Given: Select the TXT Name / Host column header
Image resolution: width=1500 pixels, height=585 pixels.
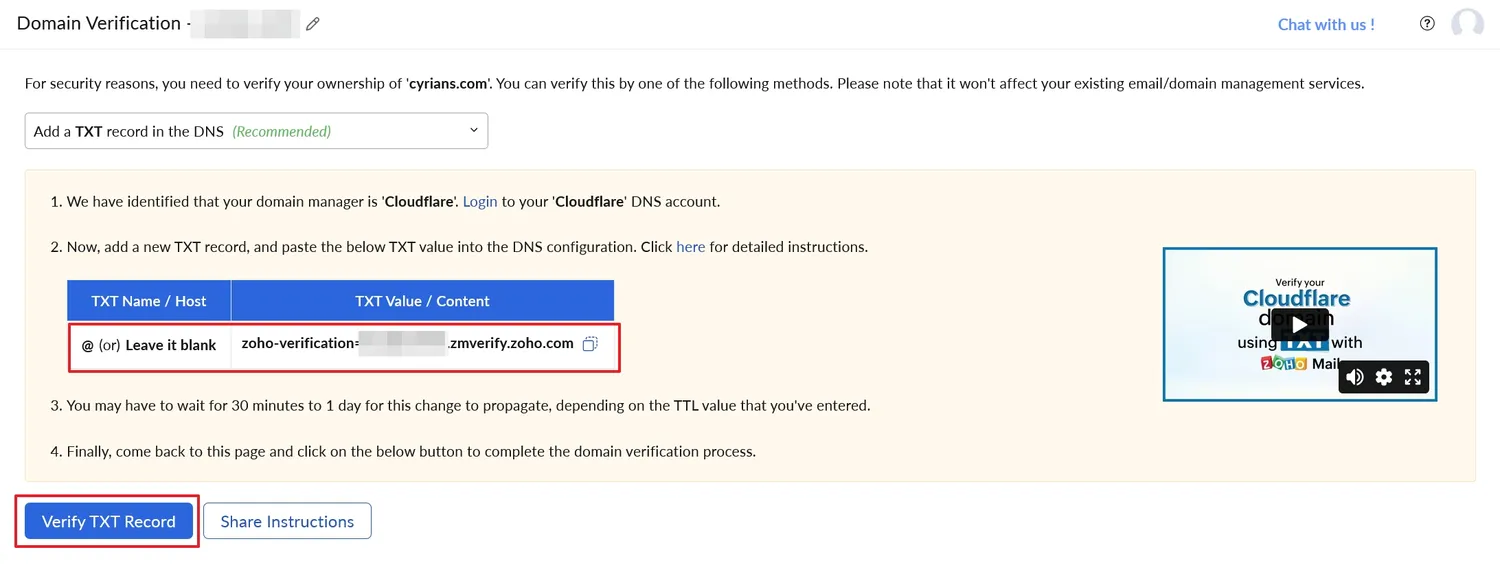Looking at the screenshot, I should (x=148, y=300).
